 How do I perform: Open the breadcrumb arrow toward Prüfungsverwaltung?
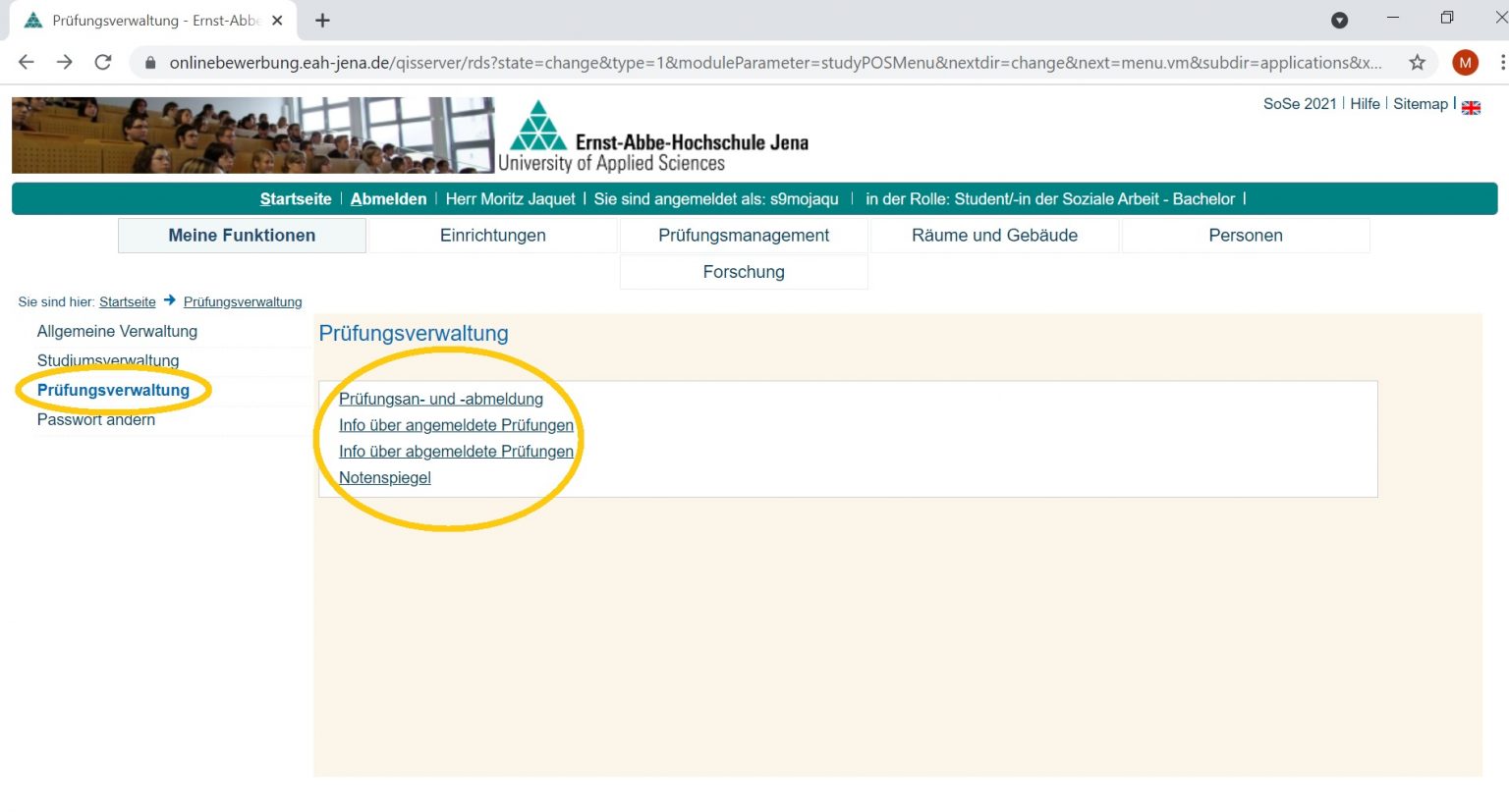point(169,301)
